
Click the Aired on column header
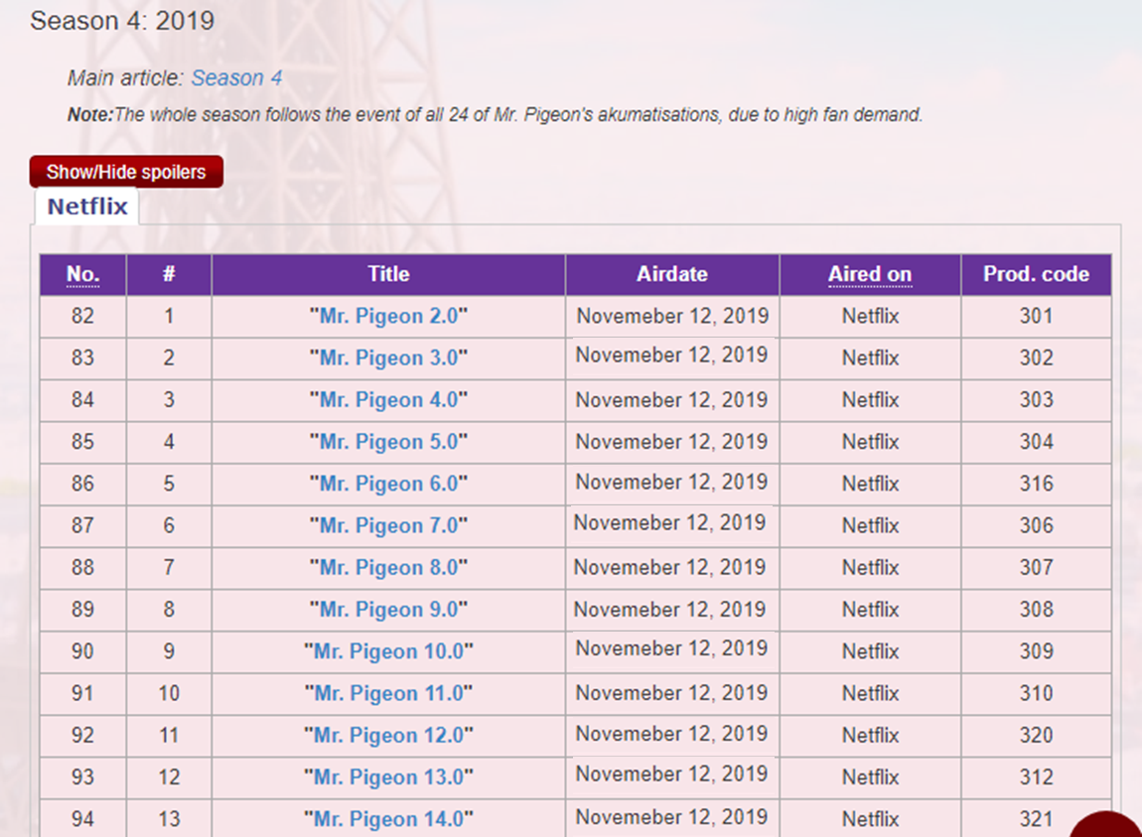[870, 274]
